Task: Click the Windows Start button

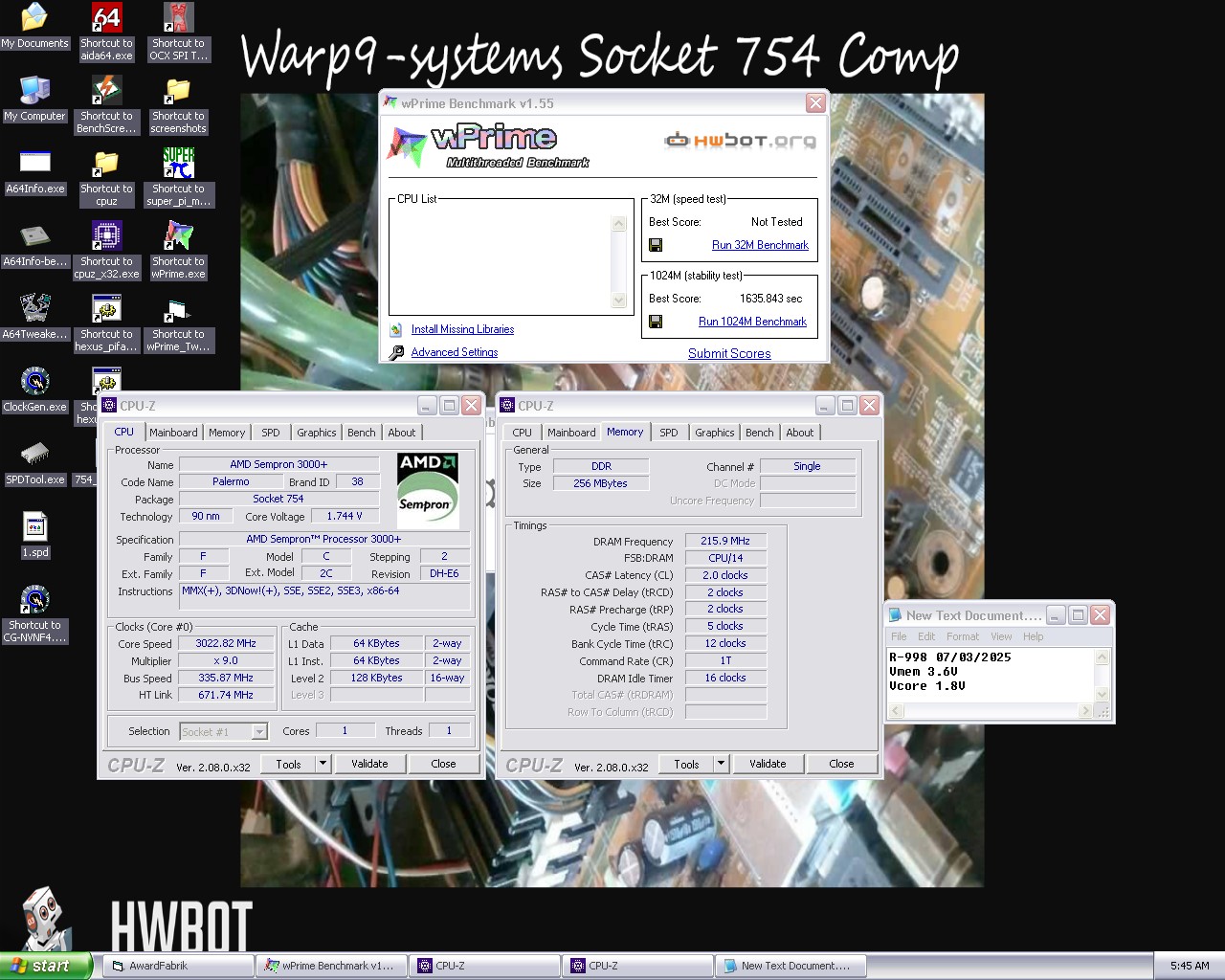Action: 46,966
